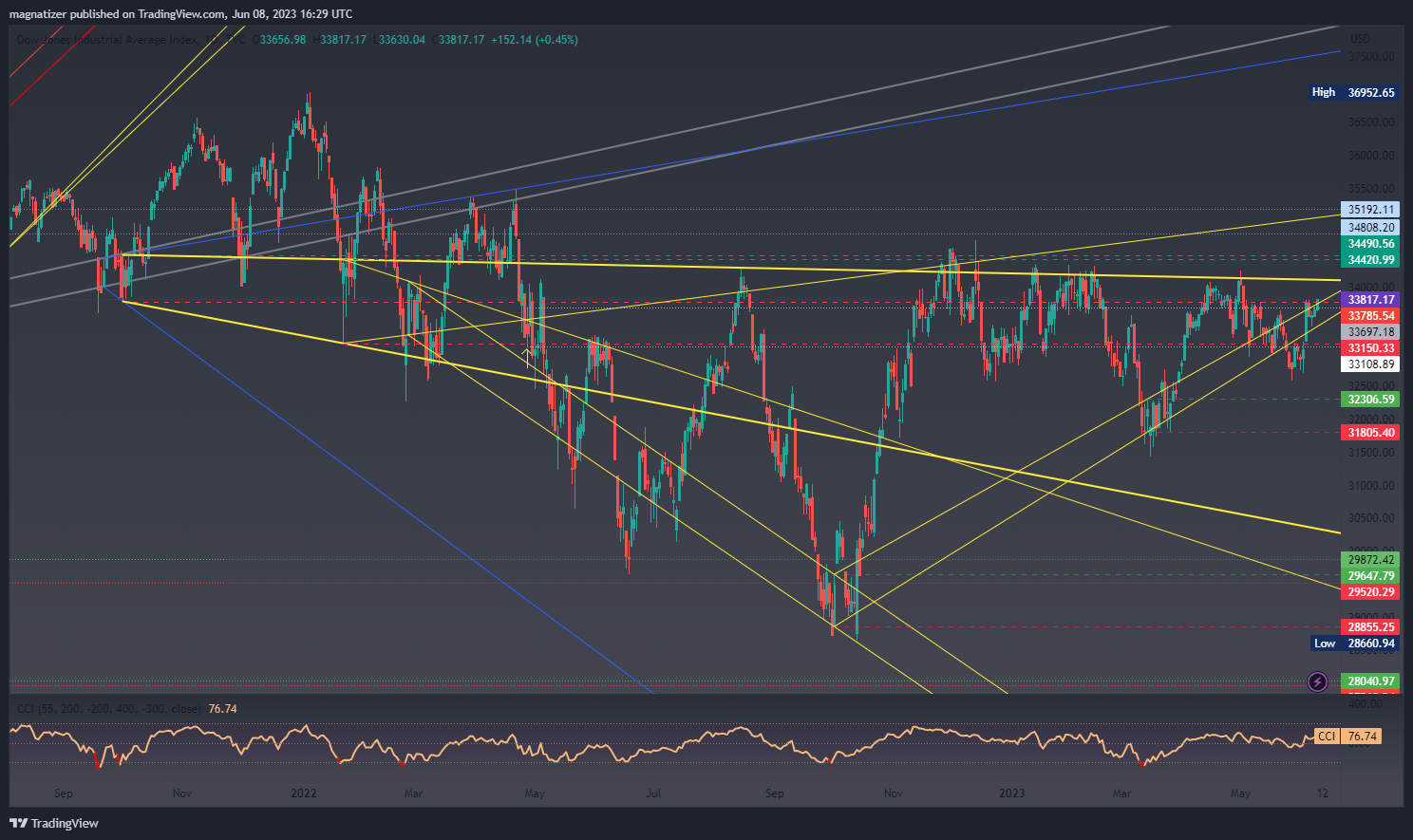Click the TradingView logo at bottom left

(x=54, y=823)
